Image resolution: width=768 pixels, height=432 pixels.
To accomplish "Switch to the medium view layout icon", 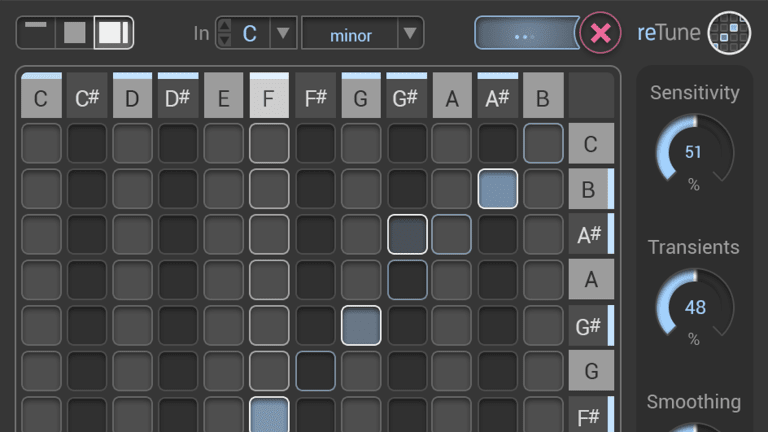I will [x=75, y=32].
